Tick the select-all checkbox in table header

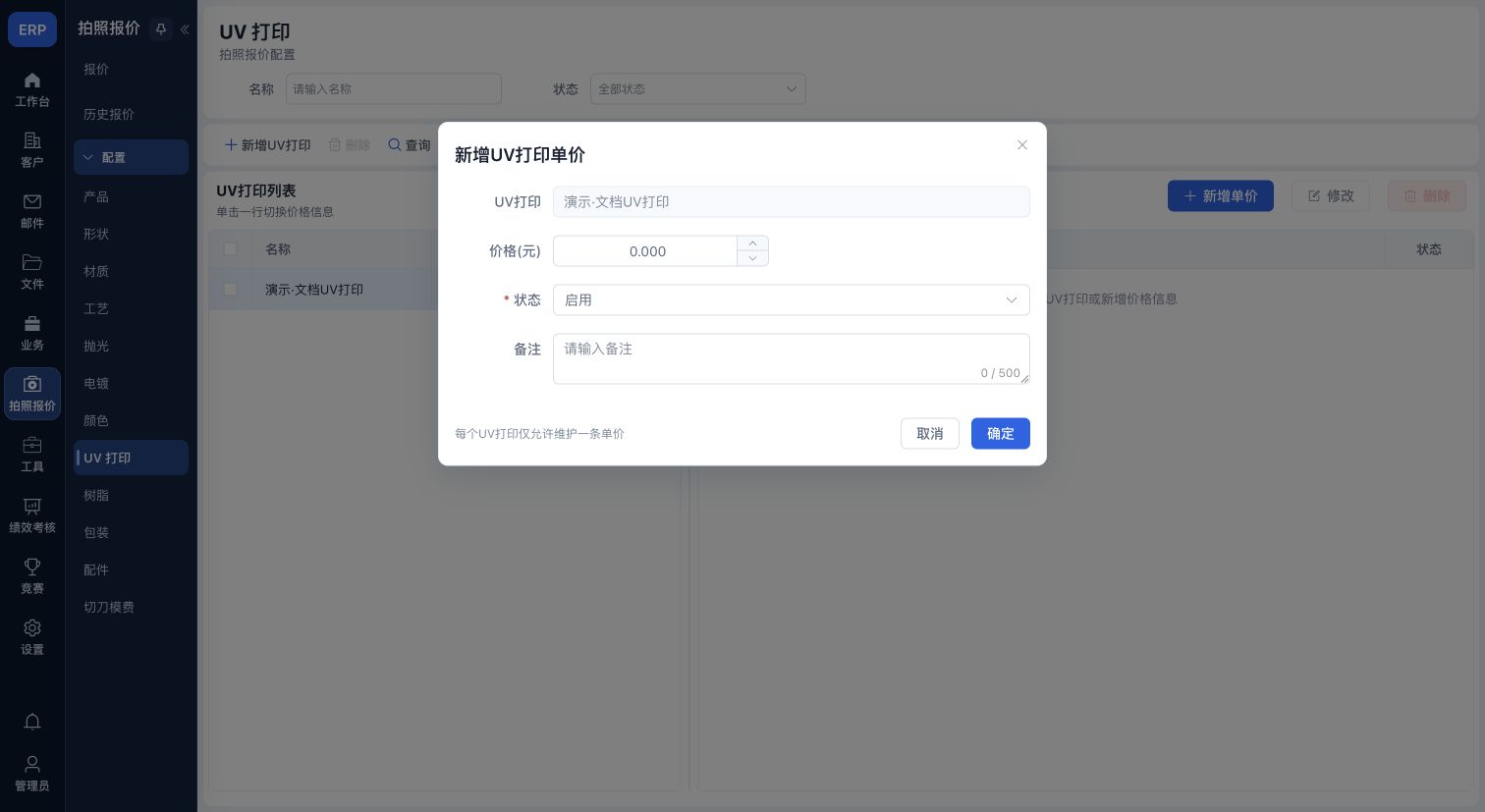point(230,249)
